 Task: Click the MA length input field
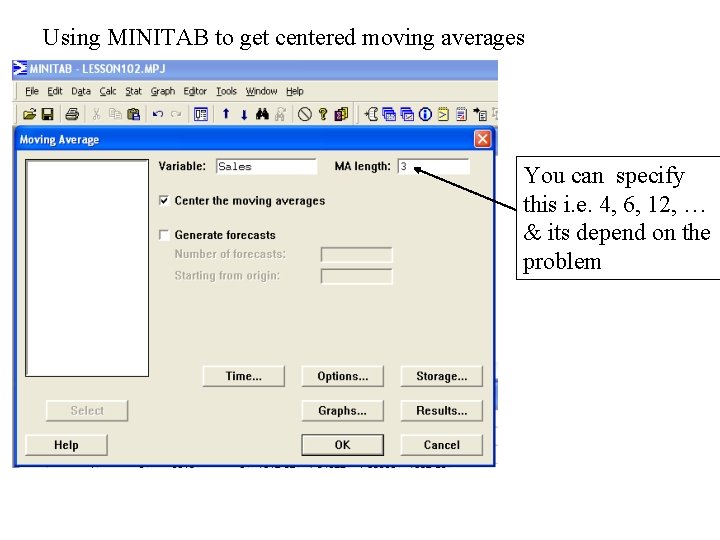(x=434, y=166)
